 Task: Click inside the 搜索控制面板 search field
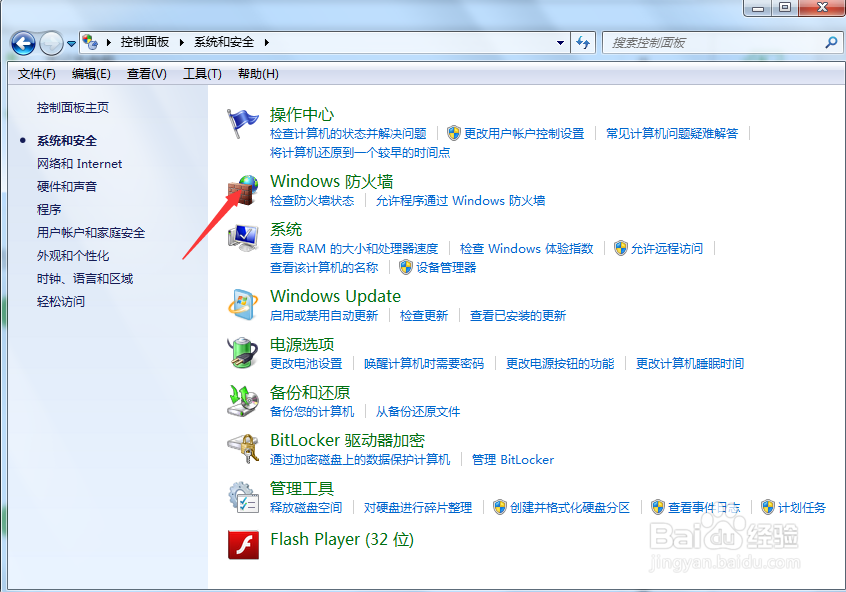[715, 43]
